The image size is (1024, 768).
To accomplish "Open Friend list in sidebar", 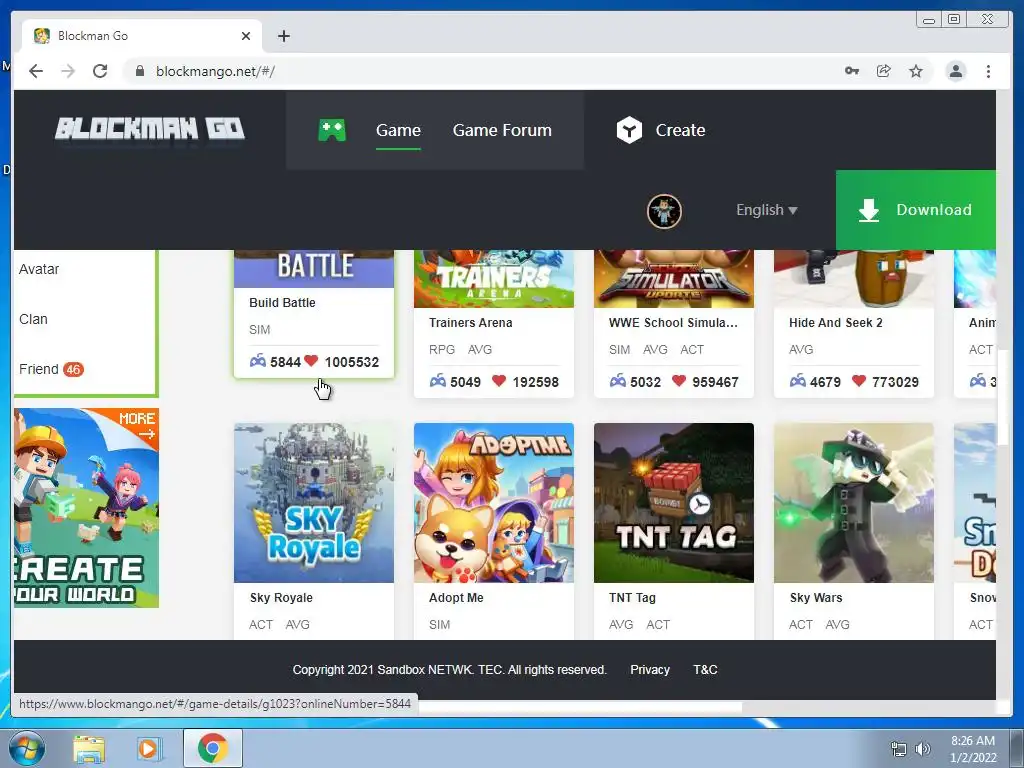I will 39,369.
